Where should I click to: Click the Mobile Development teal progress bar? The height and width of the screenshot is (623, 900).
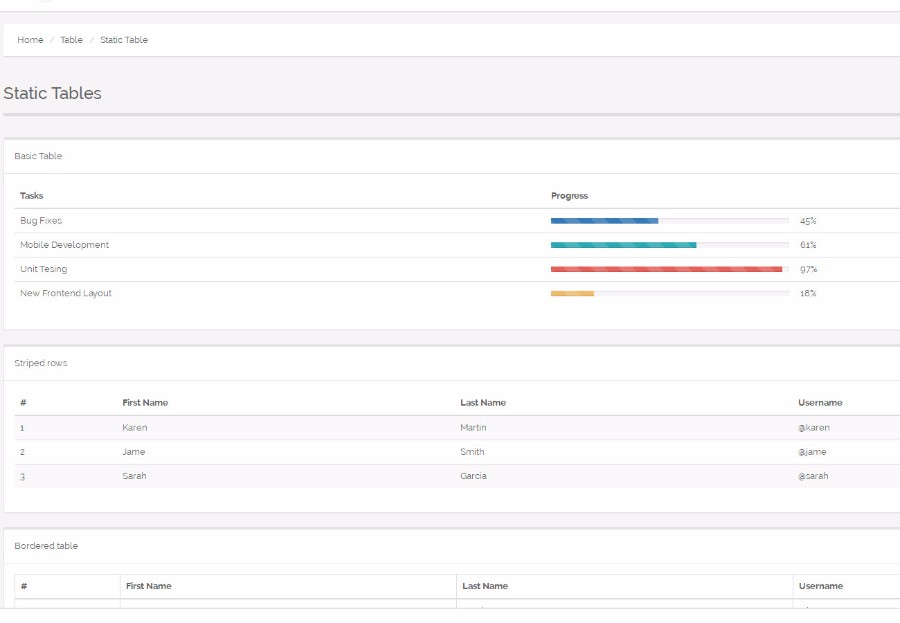point(669,245)
